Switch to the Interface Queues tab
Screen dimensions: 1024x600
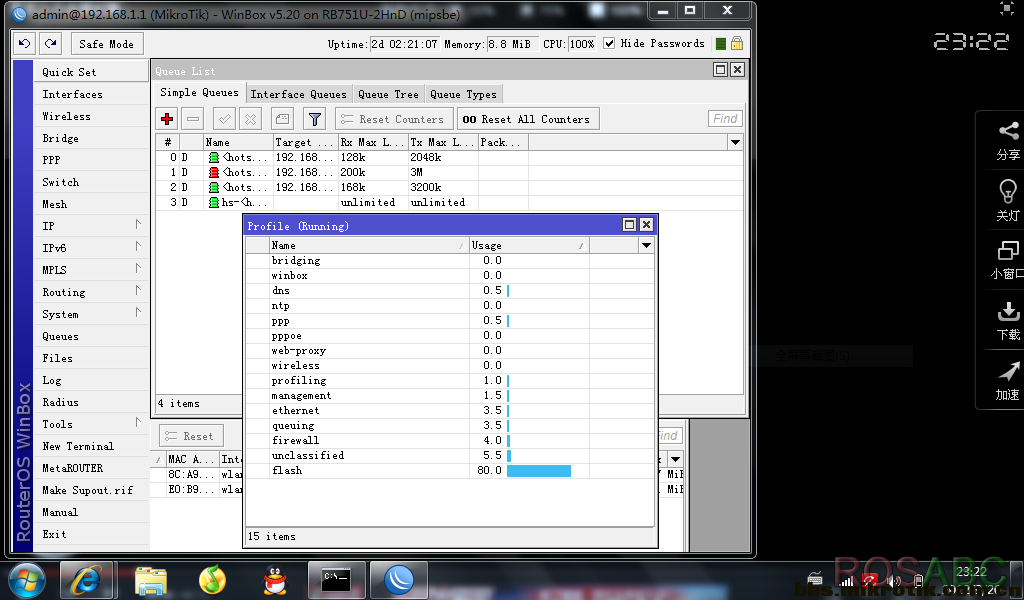point(298,94)
